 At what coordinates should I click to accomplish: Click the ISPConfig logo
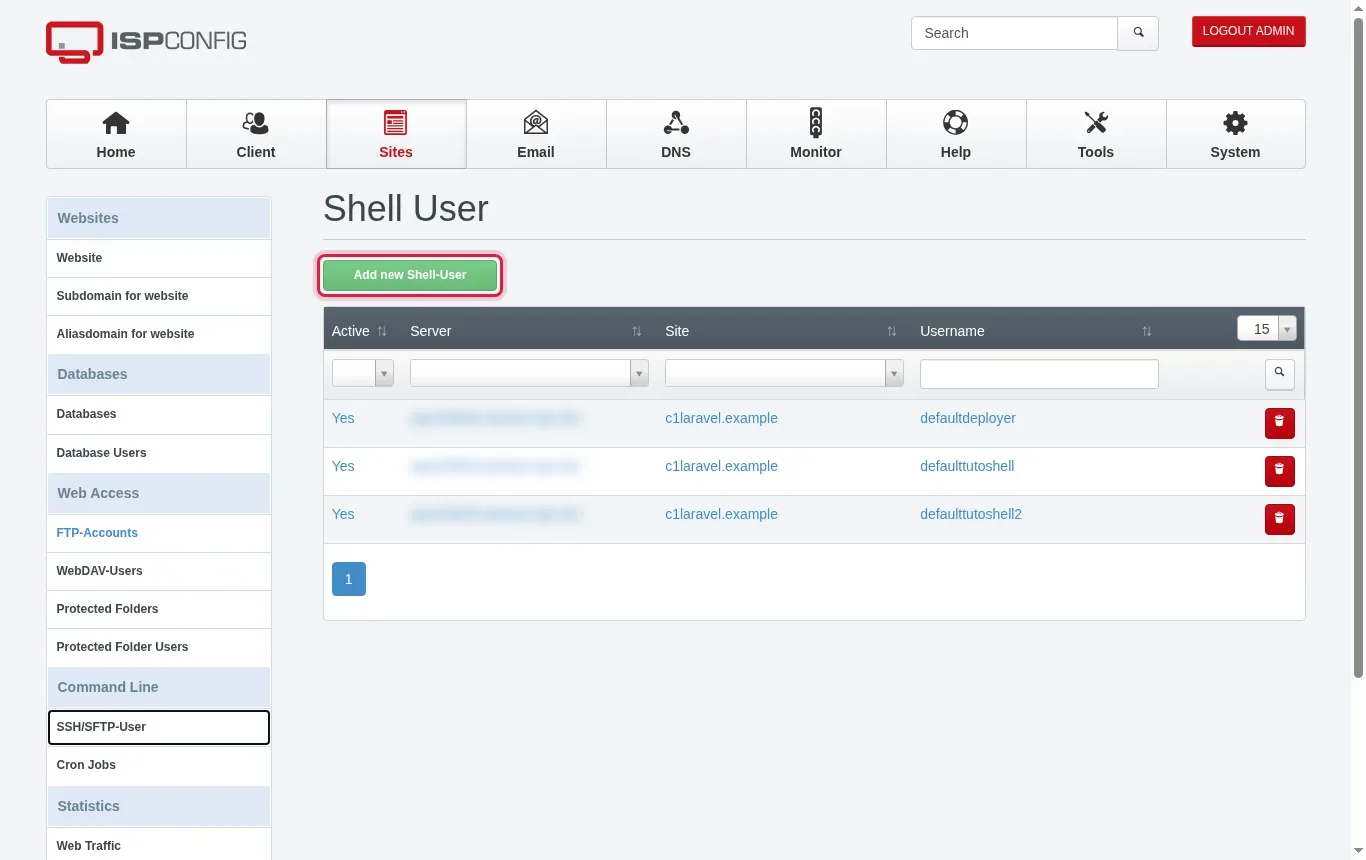146,41
